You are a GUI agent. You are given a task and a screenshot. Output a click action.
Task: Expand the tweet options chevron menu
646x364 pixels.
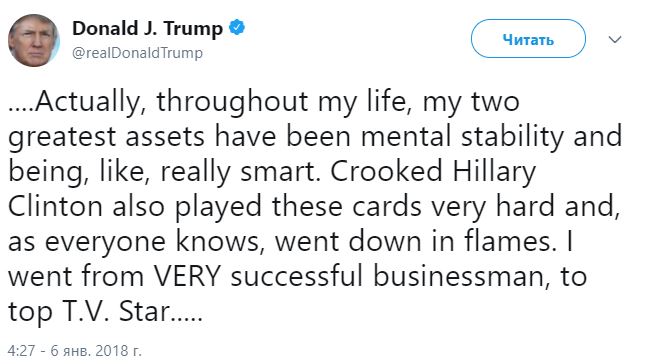point(615,40)
